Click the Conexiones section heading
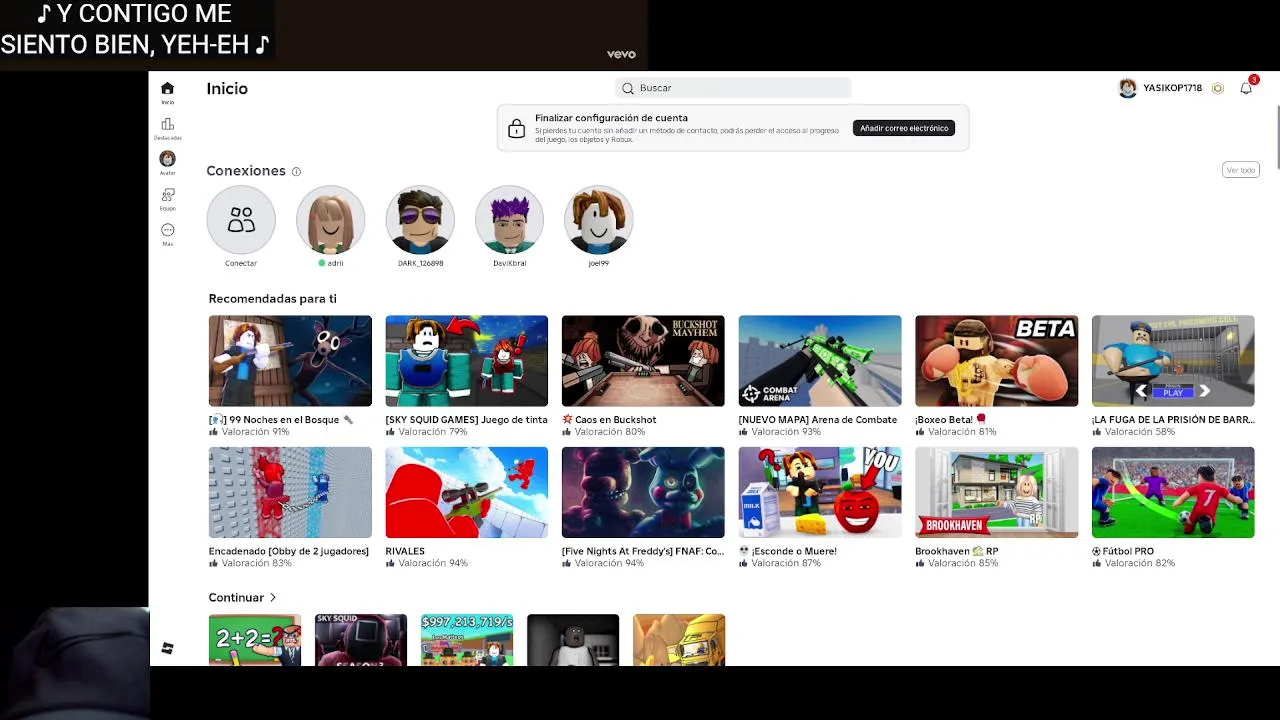1280x720 pixels. pyautogui.click(x=246, y=171)
